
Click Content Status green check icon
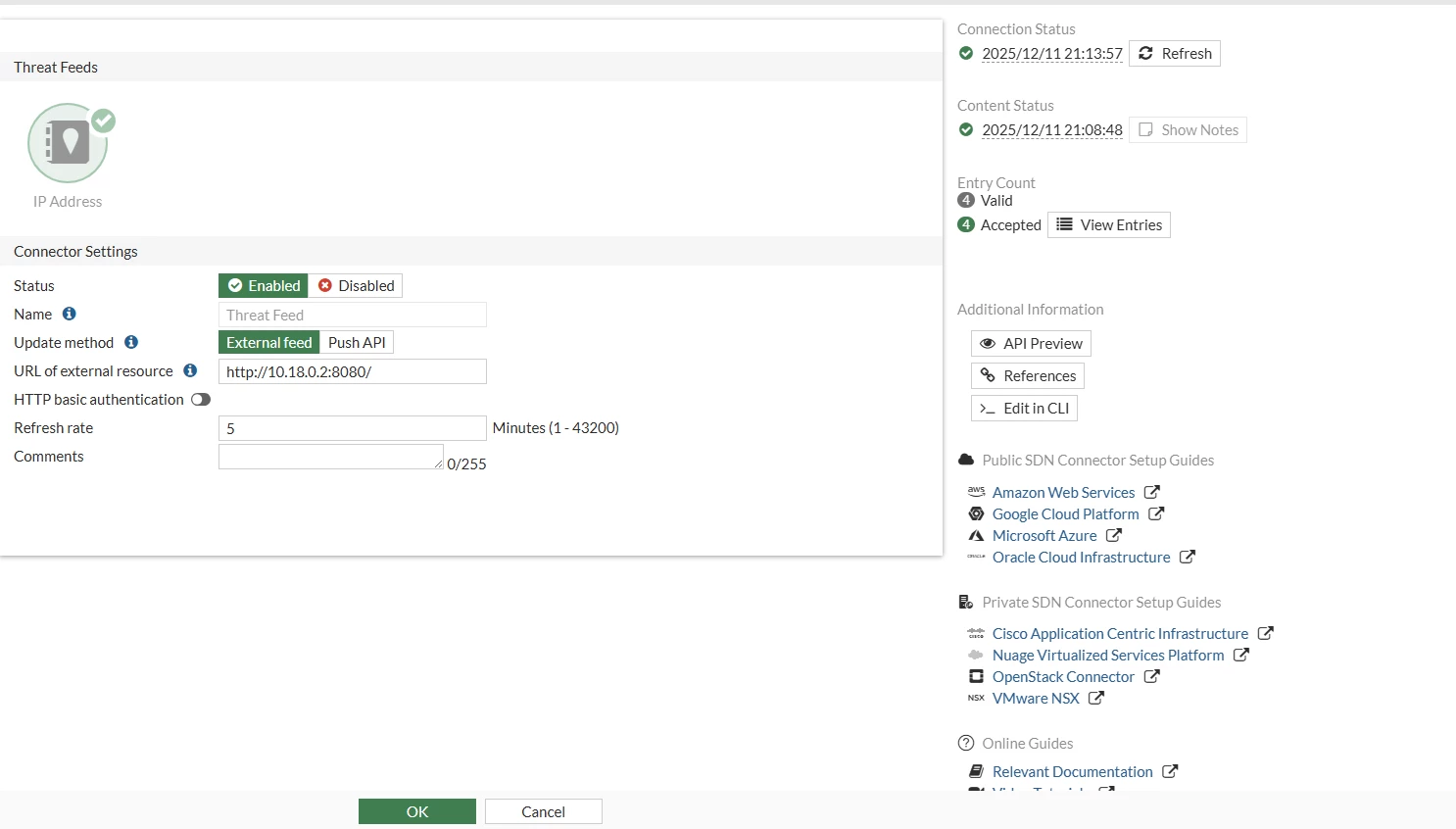pos(966,129)
